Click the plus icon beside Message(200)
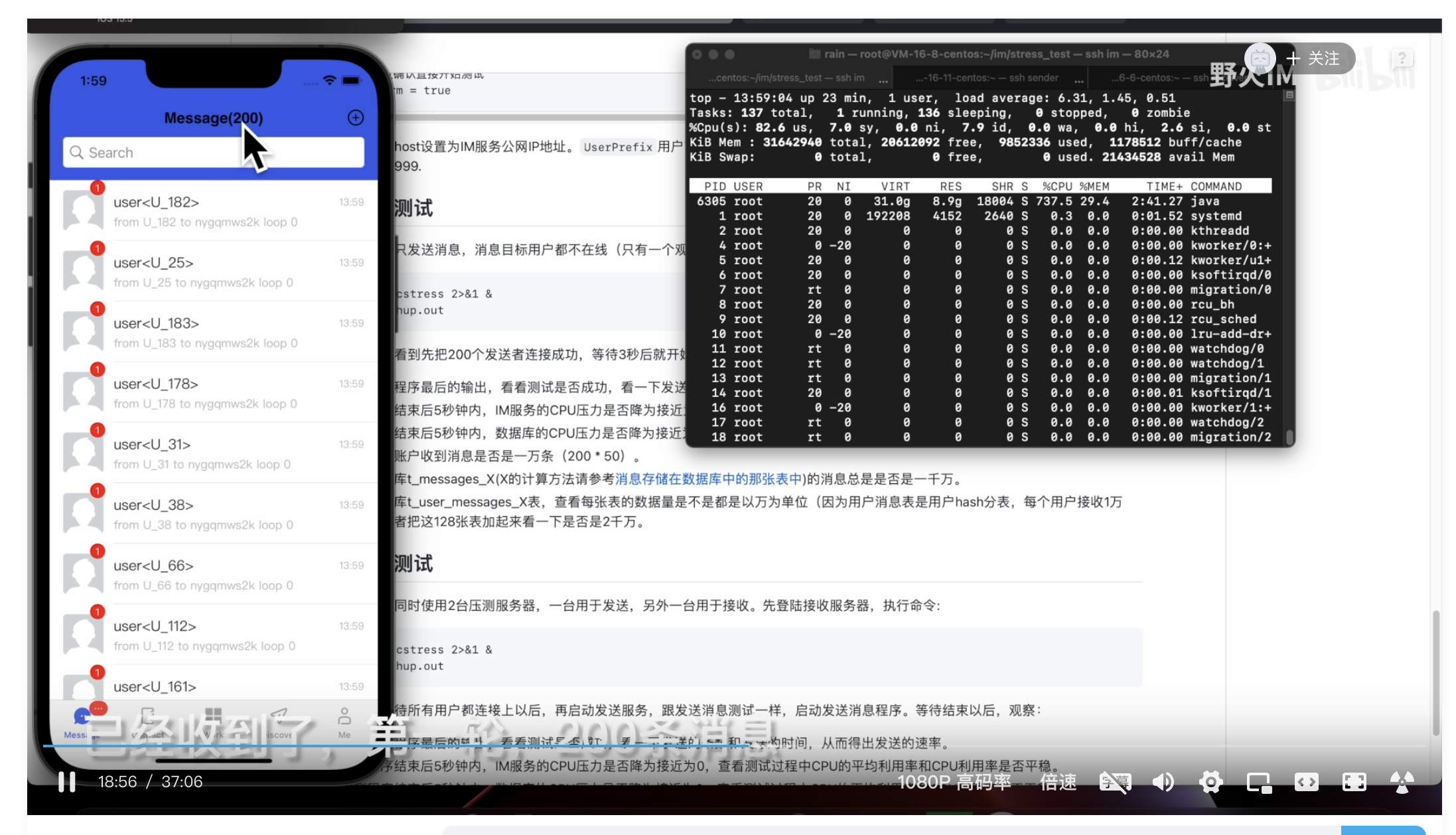The width and height of the screenshot is (1456, 835). (x=356, y=117)
